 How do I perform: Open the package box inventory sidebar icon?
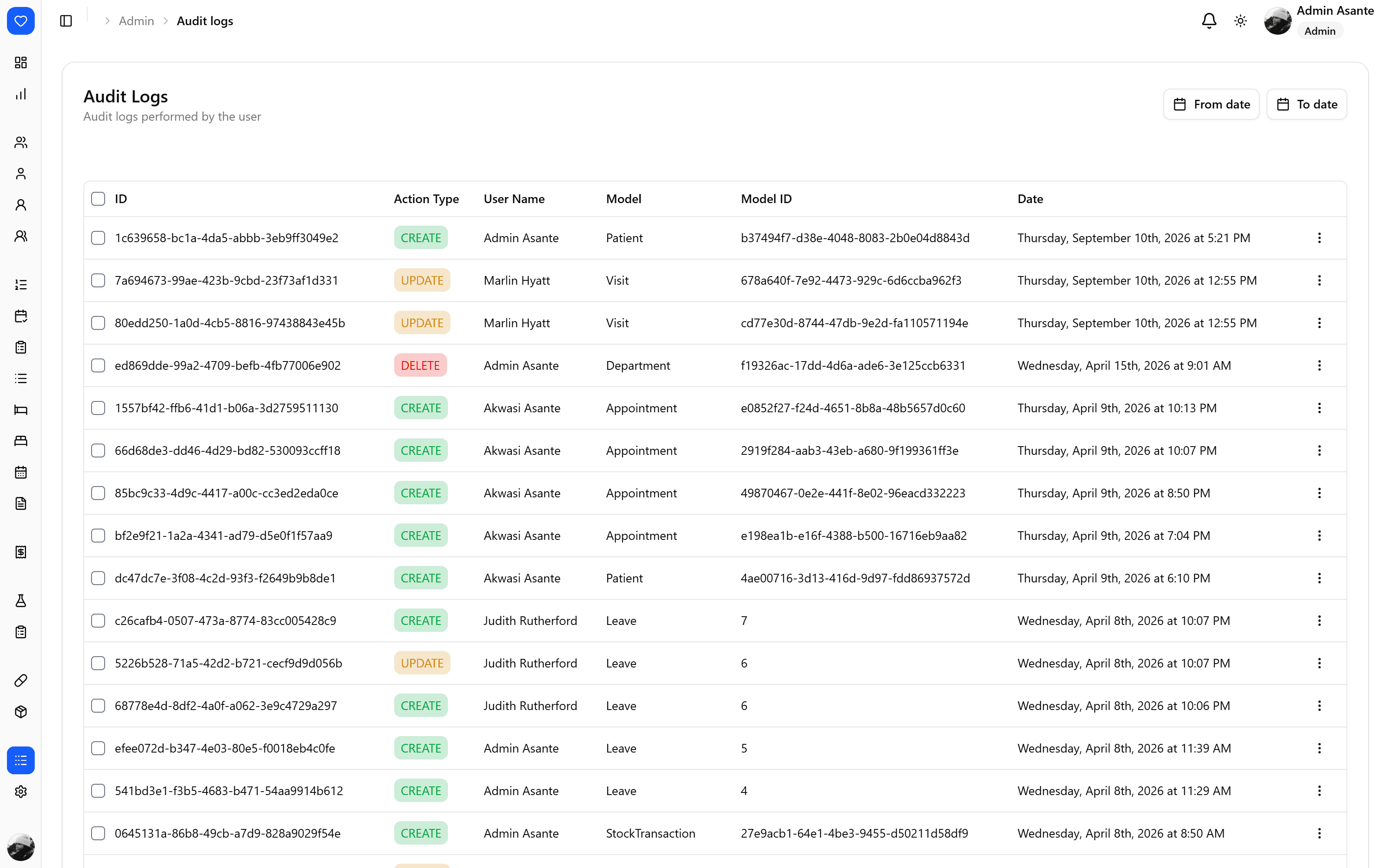pyautogui.click(x=21, y=712)
